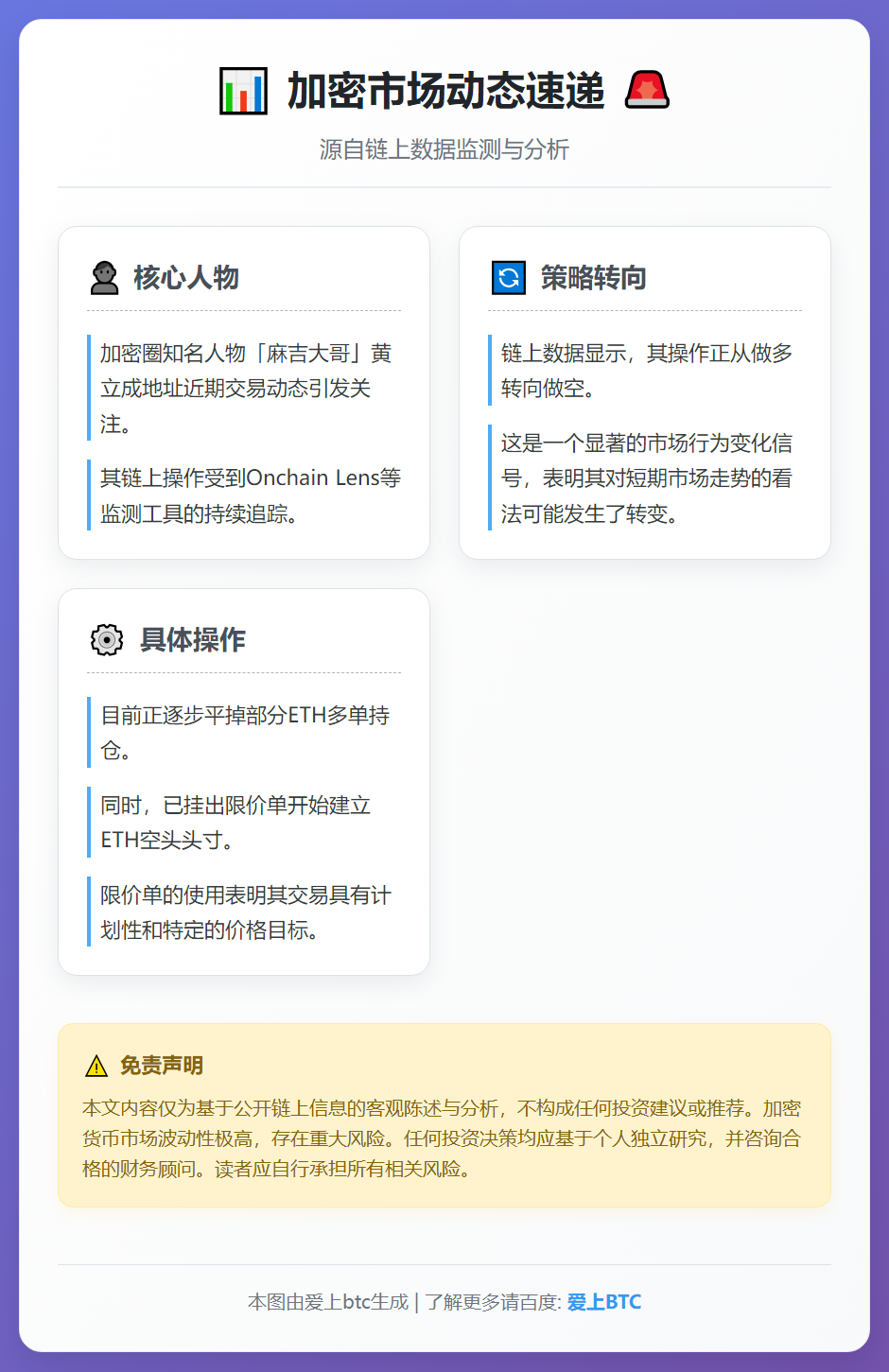Click the paragraph starting 这是一个显著的市场行为变化信号
This screenshot has width=889, height=1372.
point(647,478)
